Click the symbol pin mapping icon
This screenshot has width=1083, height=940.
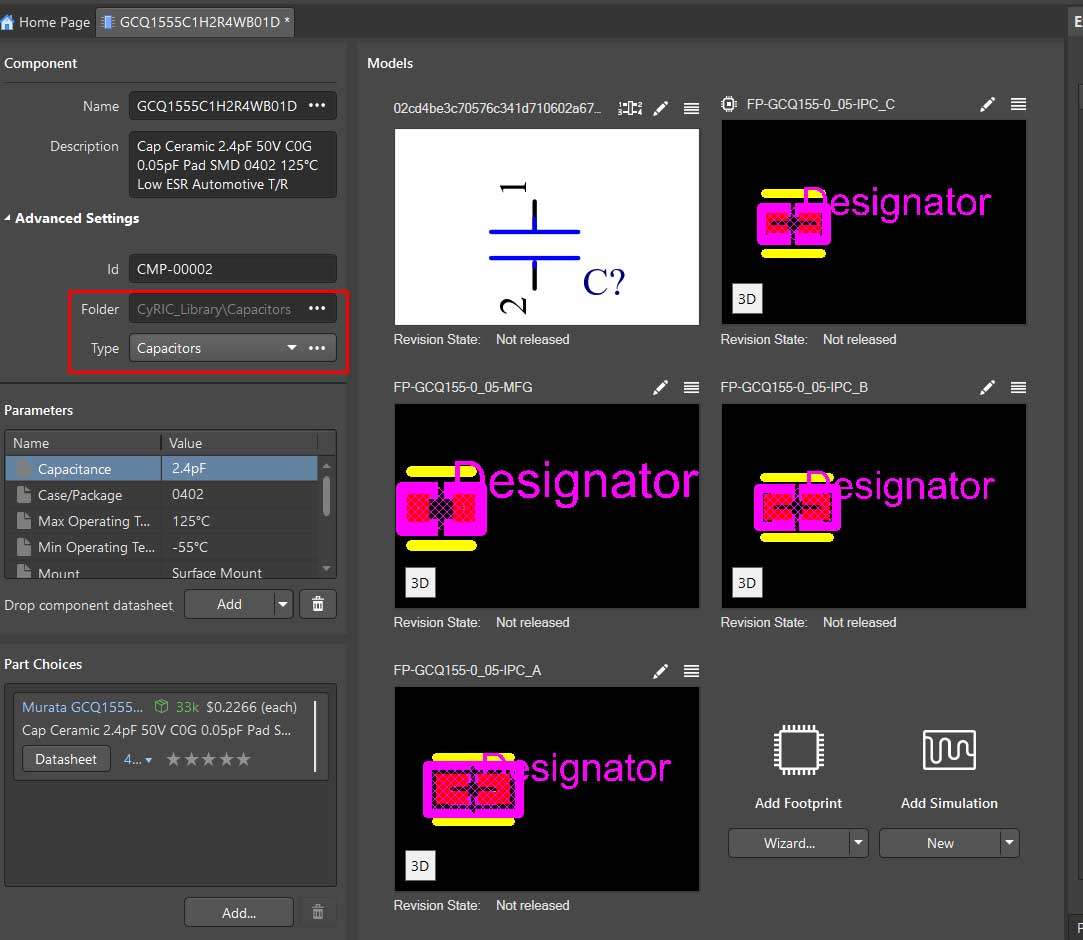pos(630,108)
